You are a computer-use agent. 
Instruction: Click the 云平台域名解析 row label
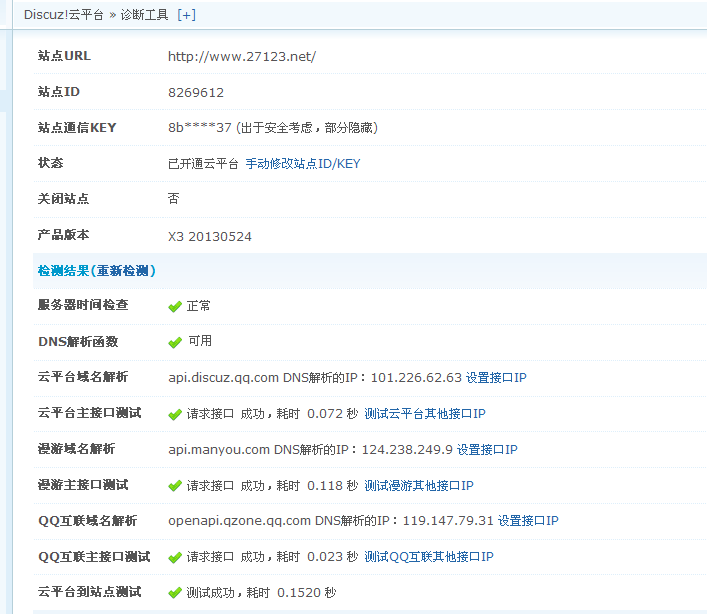coord(83,377)
